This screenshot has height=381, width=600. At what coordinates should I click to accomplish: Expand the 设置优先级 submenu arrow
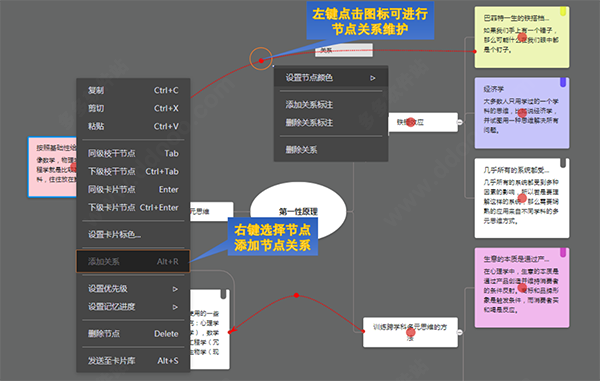(x=175, y=289)
